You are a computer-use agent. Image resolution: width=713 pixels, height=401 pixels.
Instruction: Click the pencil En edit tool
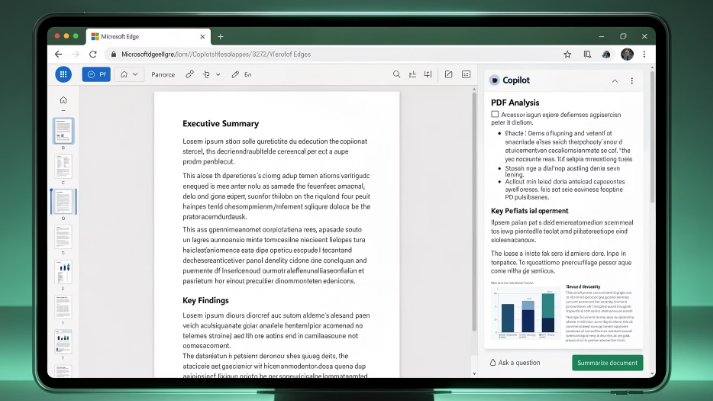point(241,75)
